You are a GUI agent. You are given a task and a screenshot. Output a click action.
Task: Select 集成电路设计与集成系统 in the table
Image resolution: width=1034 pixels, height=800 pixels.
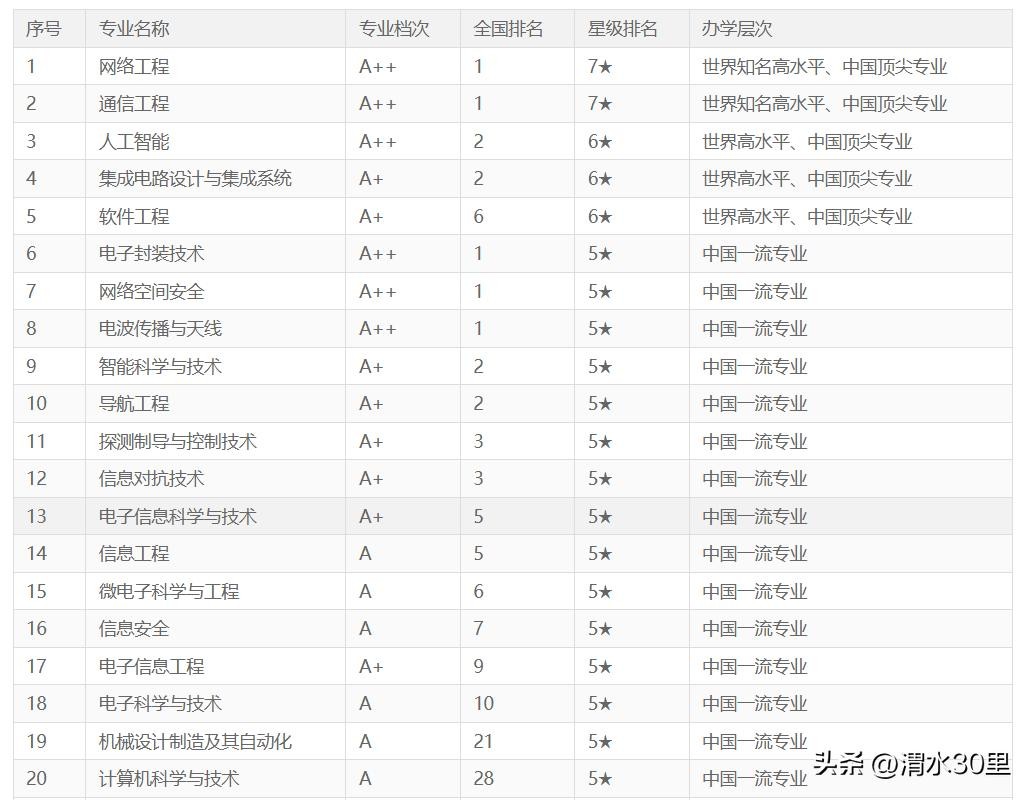(195, 179)
